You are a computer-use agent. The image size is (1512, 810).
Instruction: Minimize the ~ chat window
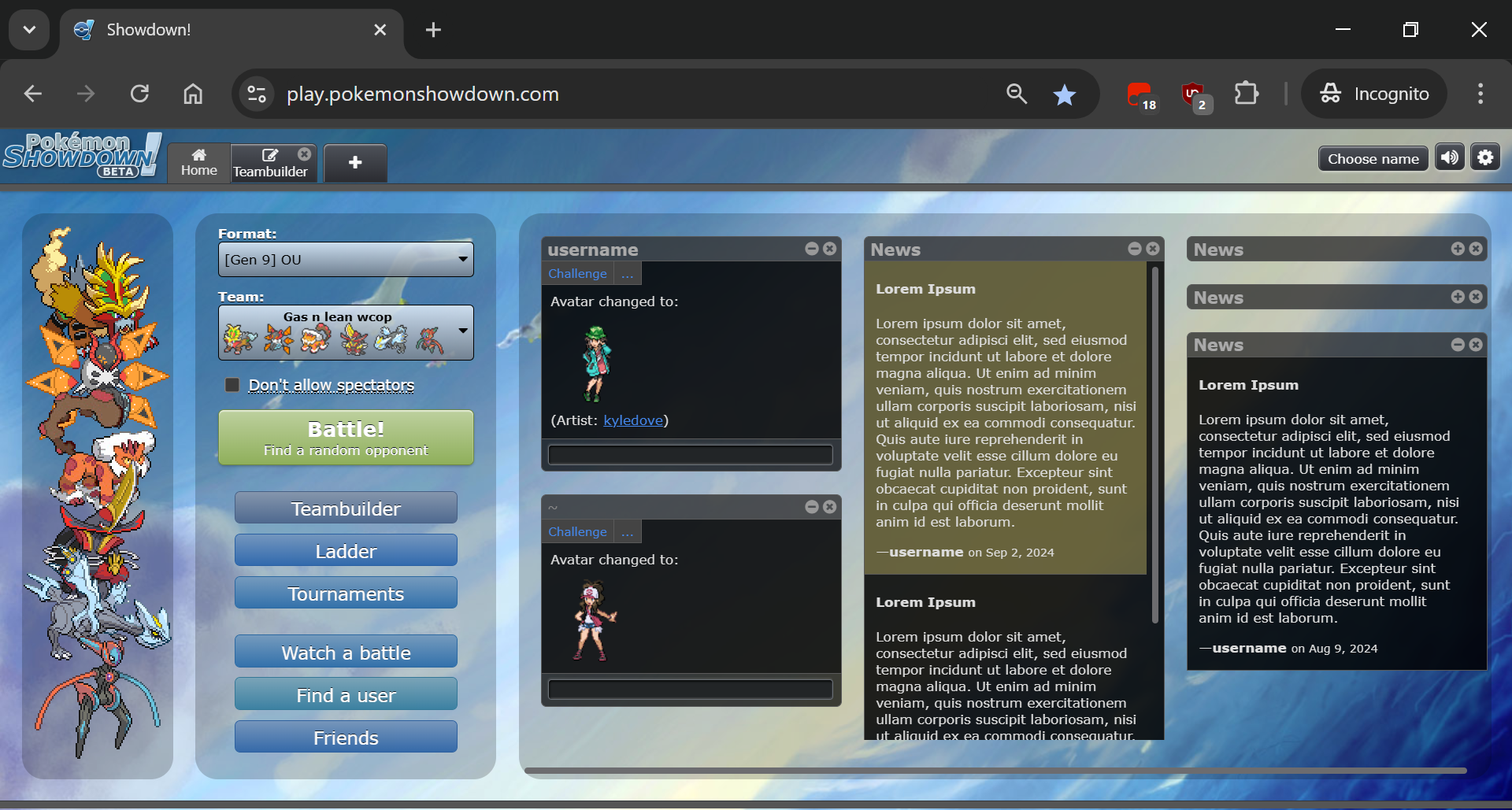click(x=812, y=507)
